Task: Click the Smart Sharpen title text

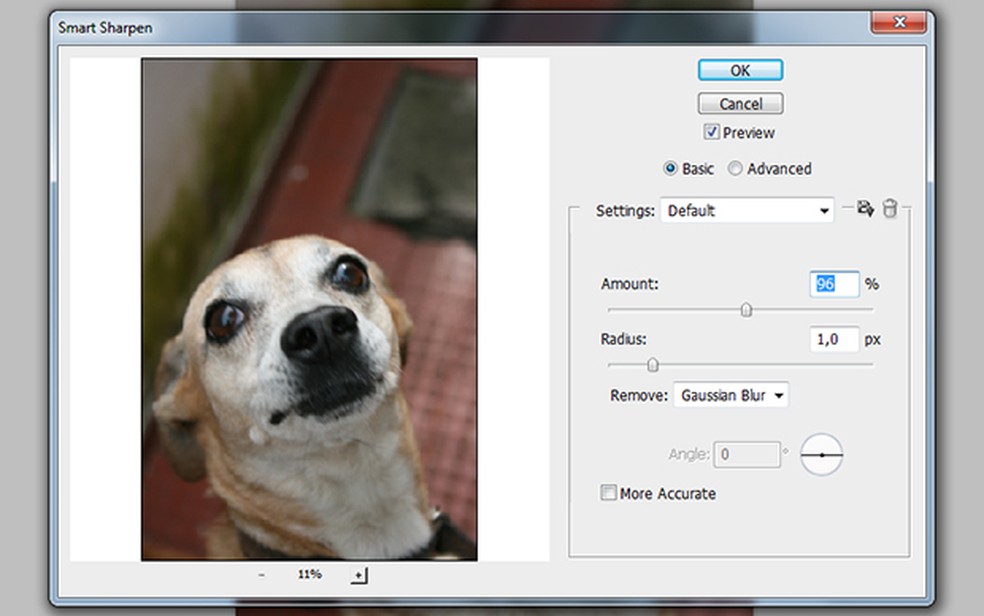Action: pos(105,28)
